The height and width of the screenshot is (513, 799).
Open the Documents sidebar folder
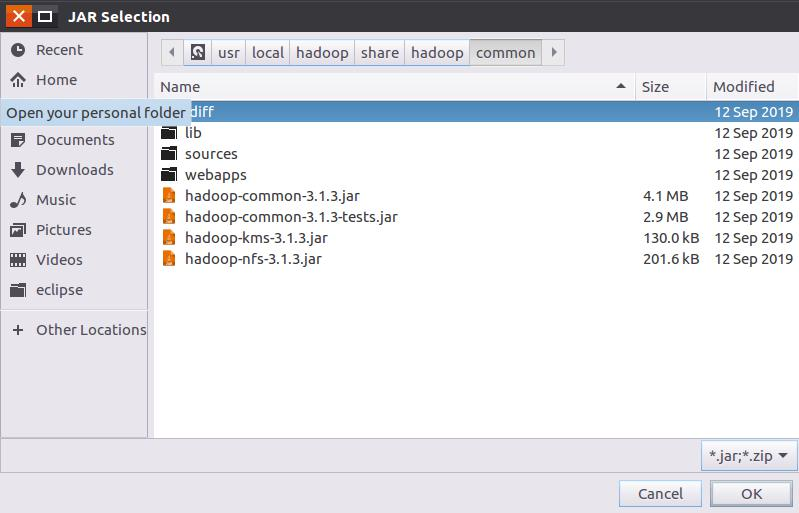tap(62, 140)
